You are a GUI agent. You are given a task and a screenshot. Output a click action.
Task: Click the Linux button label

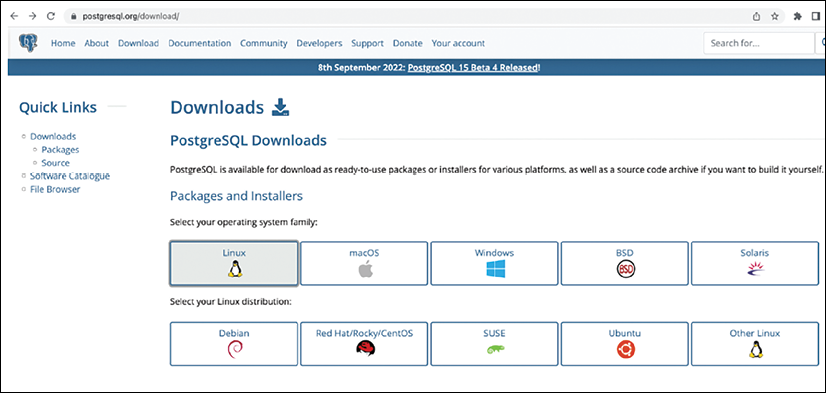[x=234, y=253]
